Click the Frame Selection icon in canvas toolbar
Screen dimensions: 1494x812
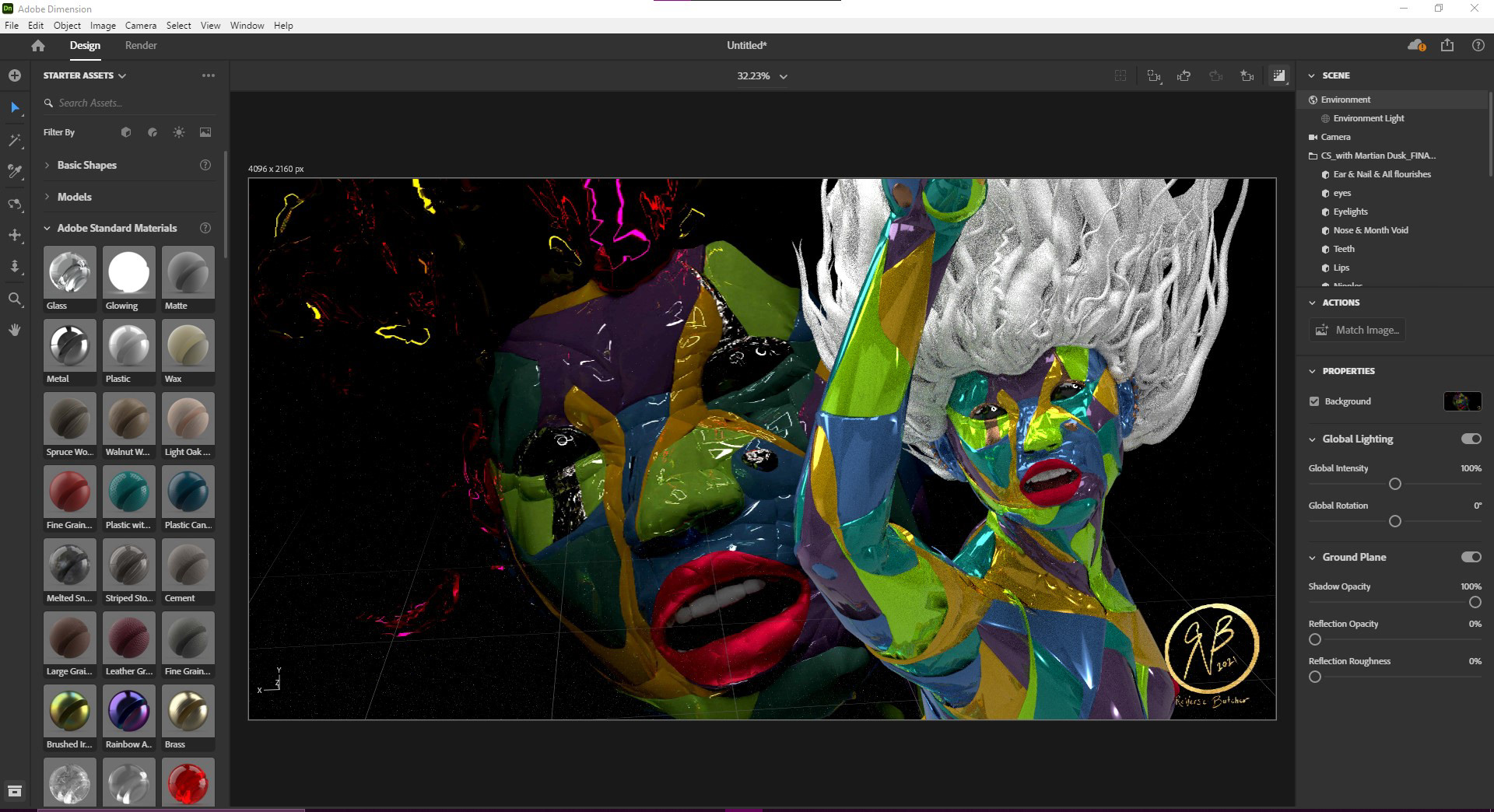pyautogui.click(x=1154, y=75)
